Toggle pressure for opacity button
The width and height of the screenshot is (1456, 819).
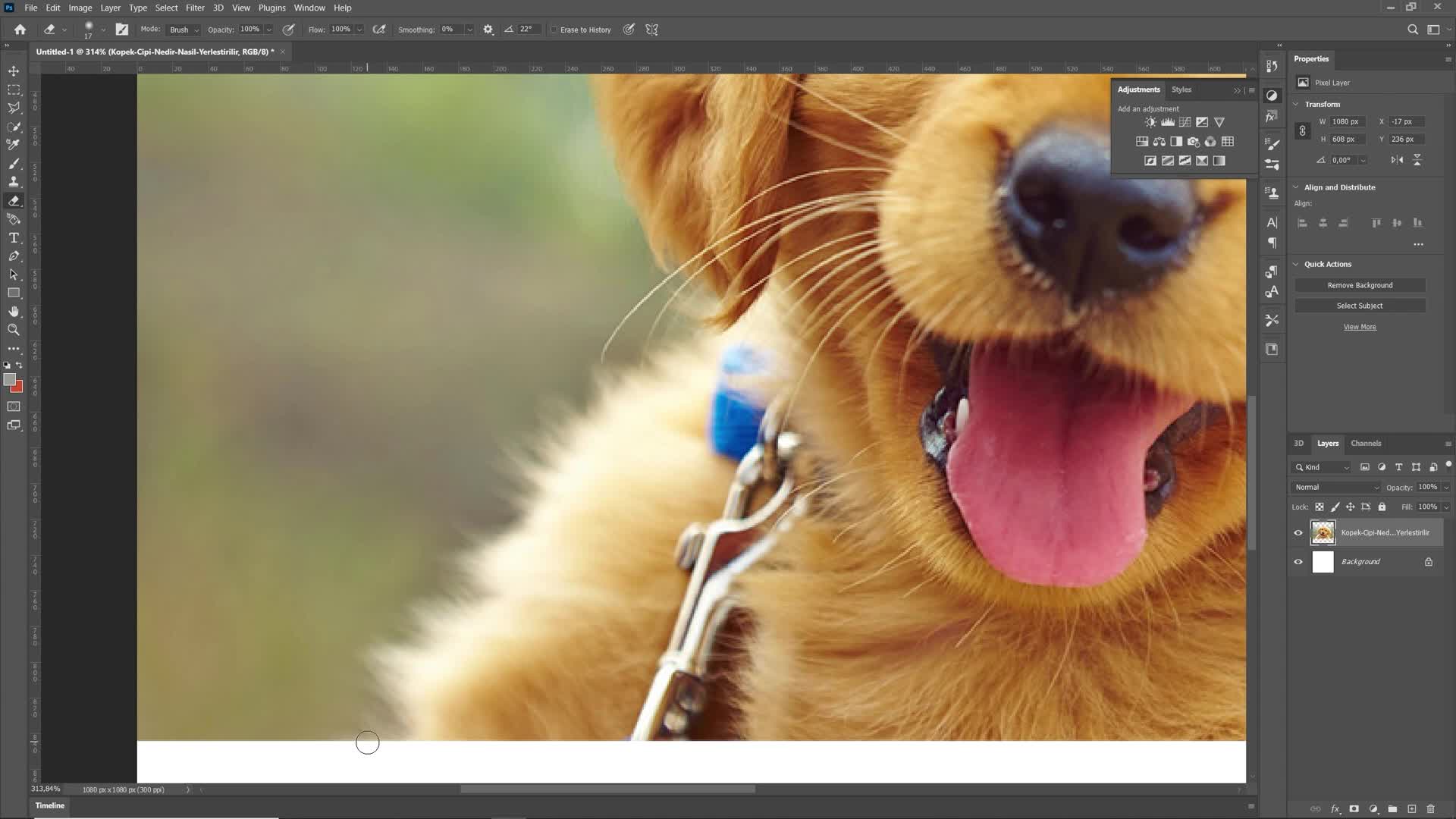pos(288,30)
